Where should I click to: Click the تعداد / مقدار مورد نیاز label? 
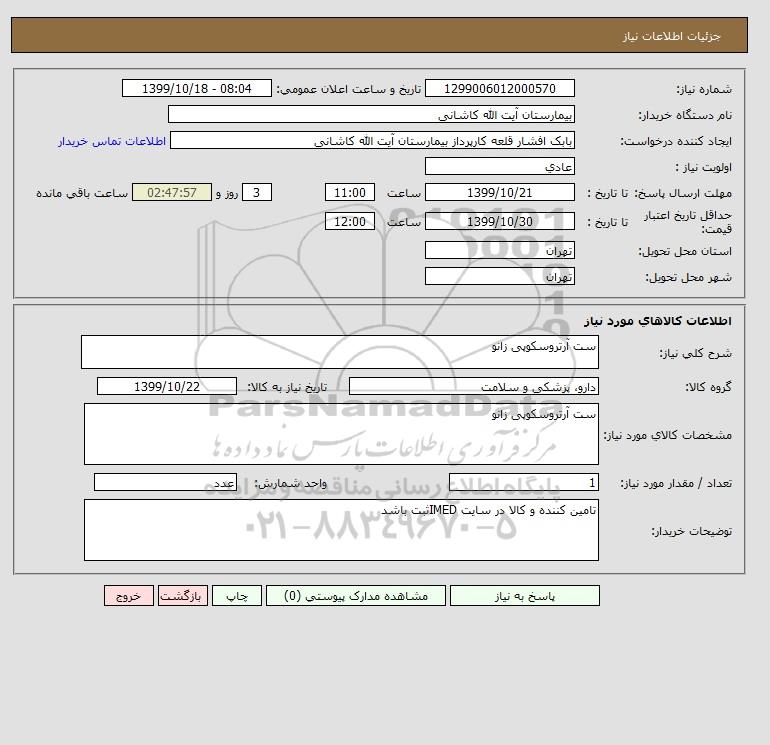pos(676,484)
